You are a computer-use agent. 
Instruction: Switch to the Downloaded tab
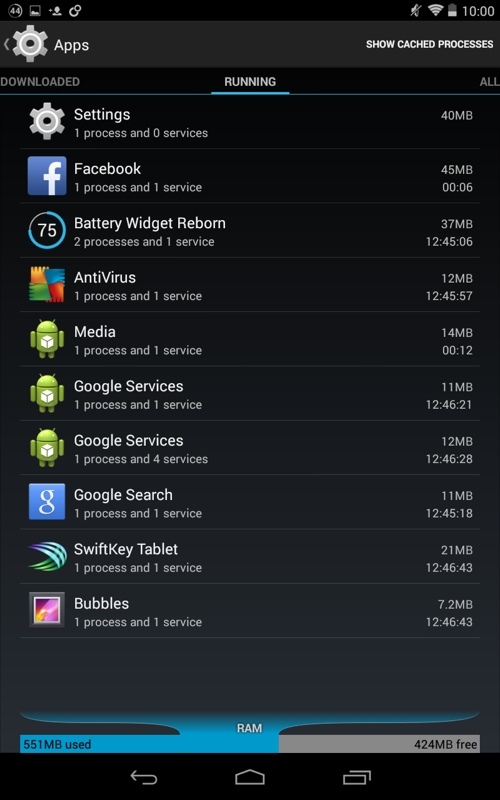click(x=40, y=82)
